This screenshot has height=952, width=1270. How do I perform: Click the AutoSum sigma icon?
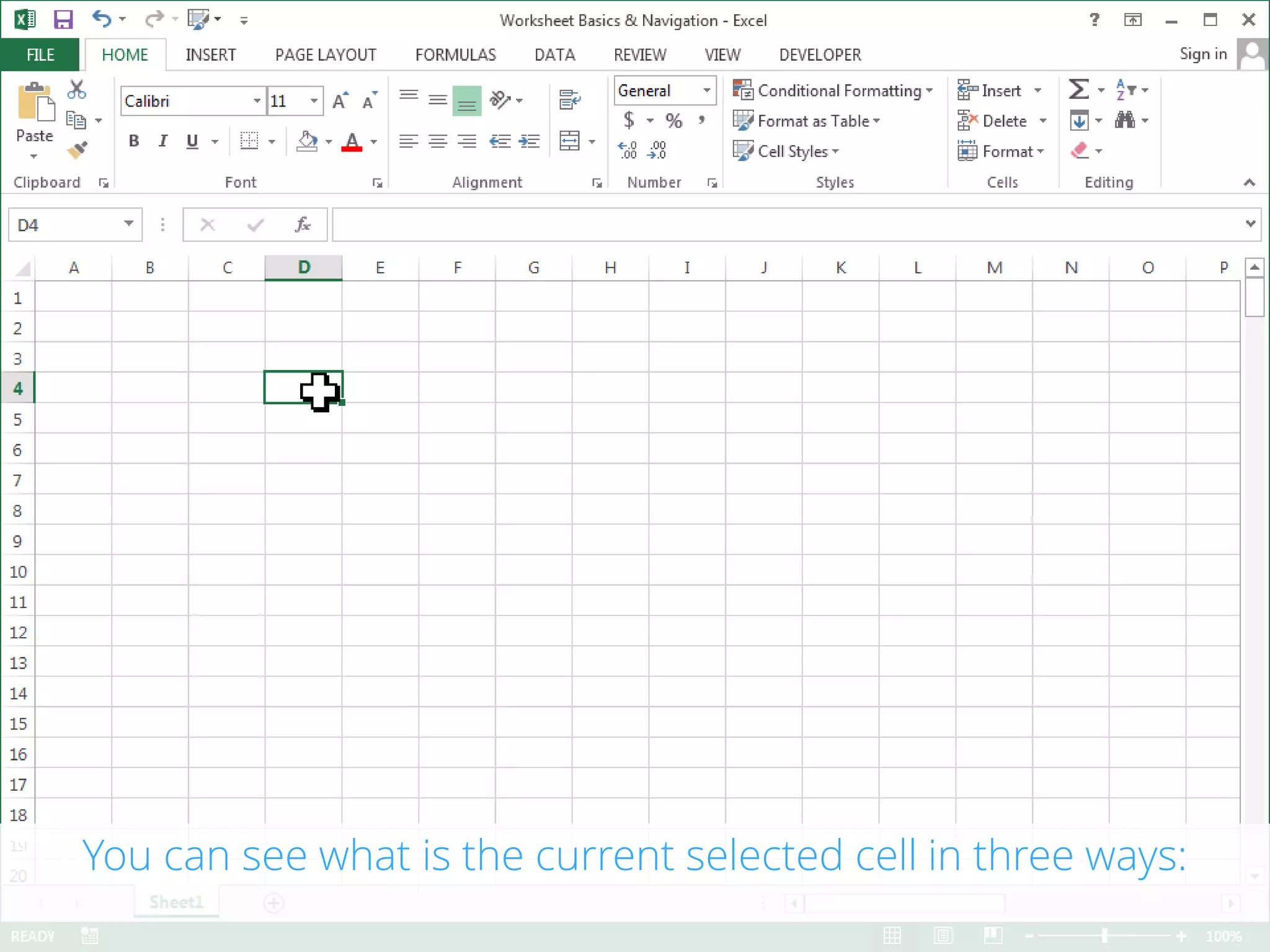1078,89
